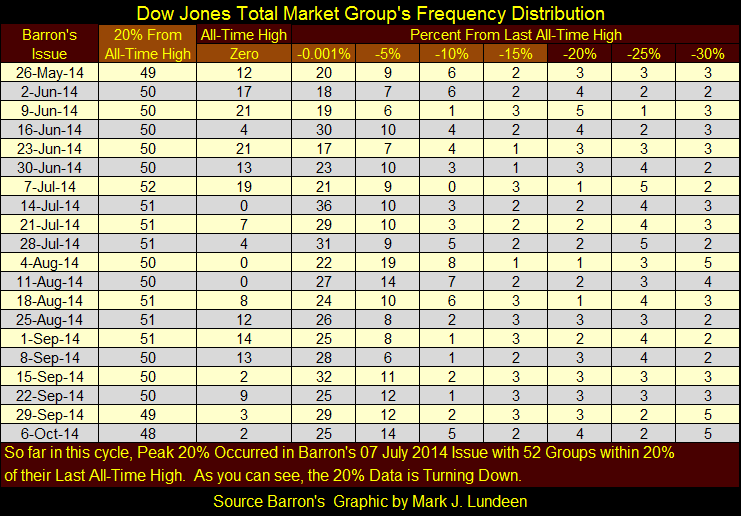
Task: Select the peak value 52 in 7-Jul-14 row
Action: [x=147, y=186]
